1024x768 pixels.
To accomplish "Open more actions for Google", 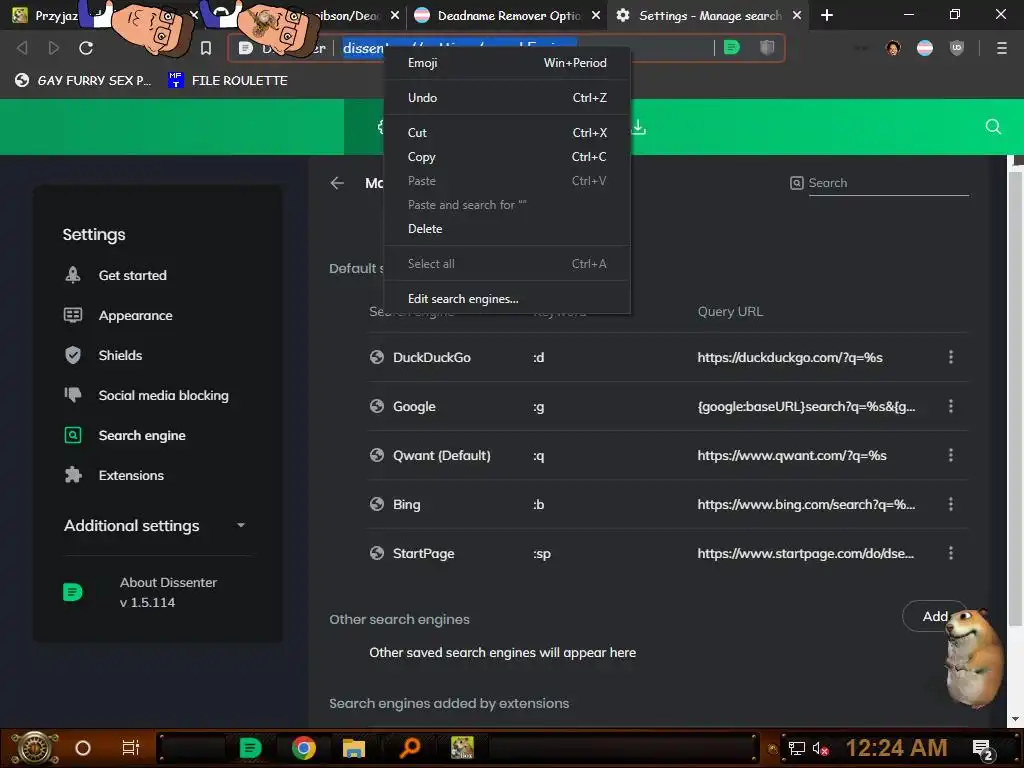I will tap(951, 406).
